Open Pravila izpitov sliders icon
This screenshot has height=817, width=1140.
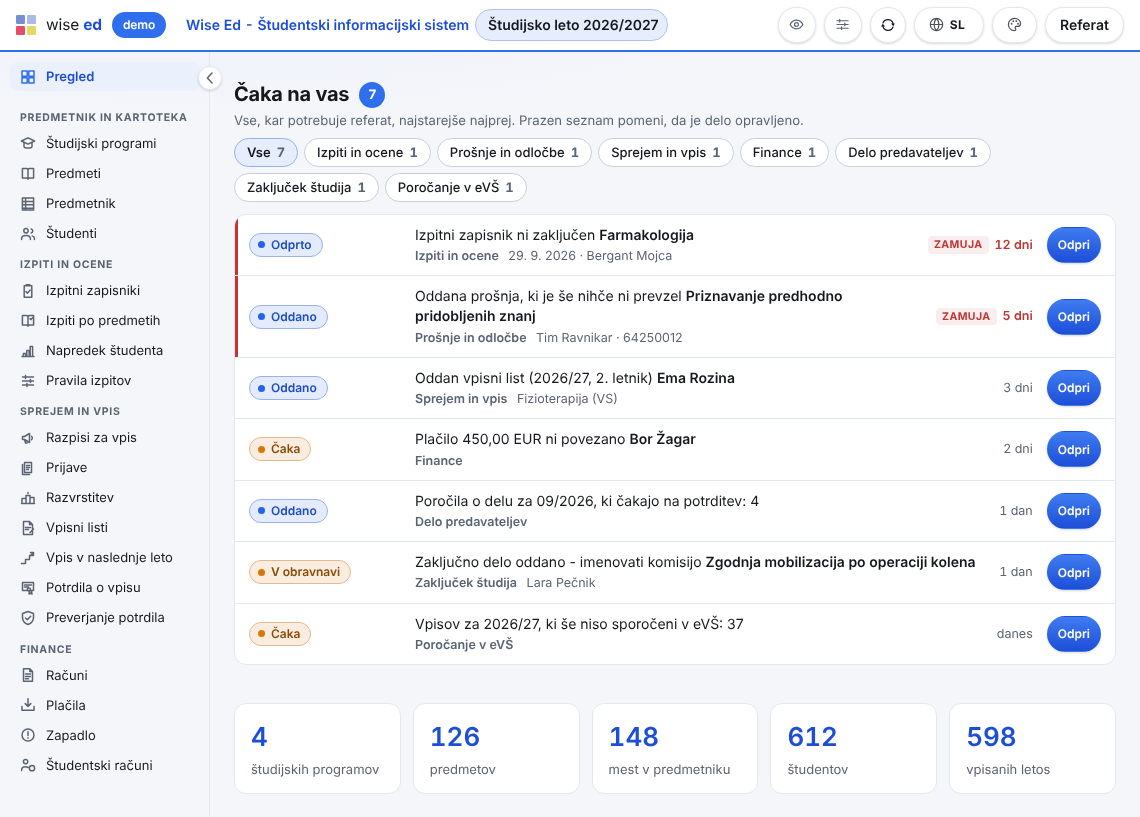click(x=28, y=380)
